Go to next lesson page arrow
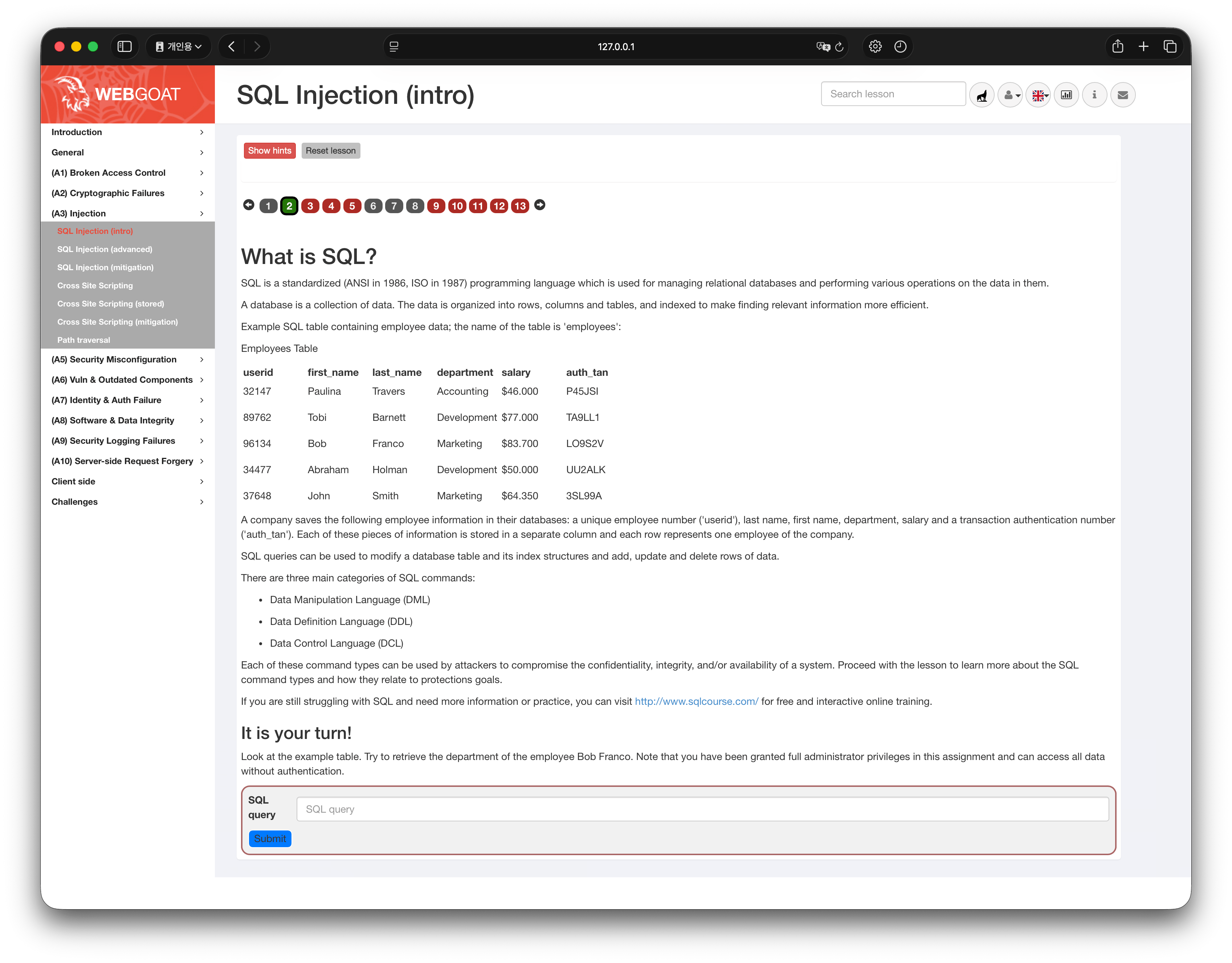 [x=540, y=205]
